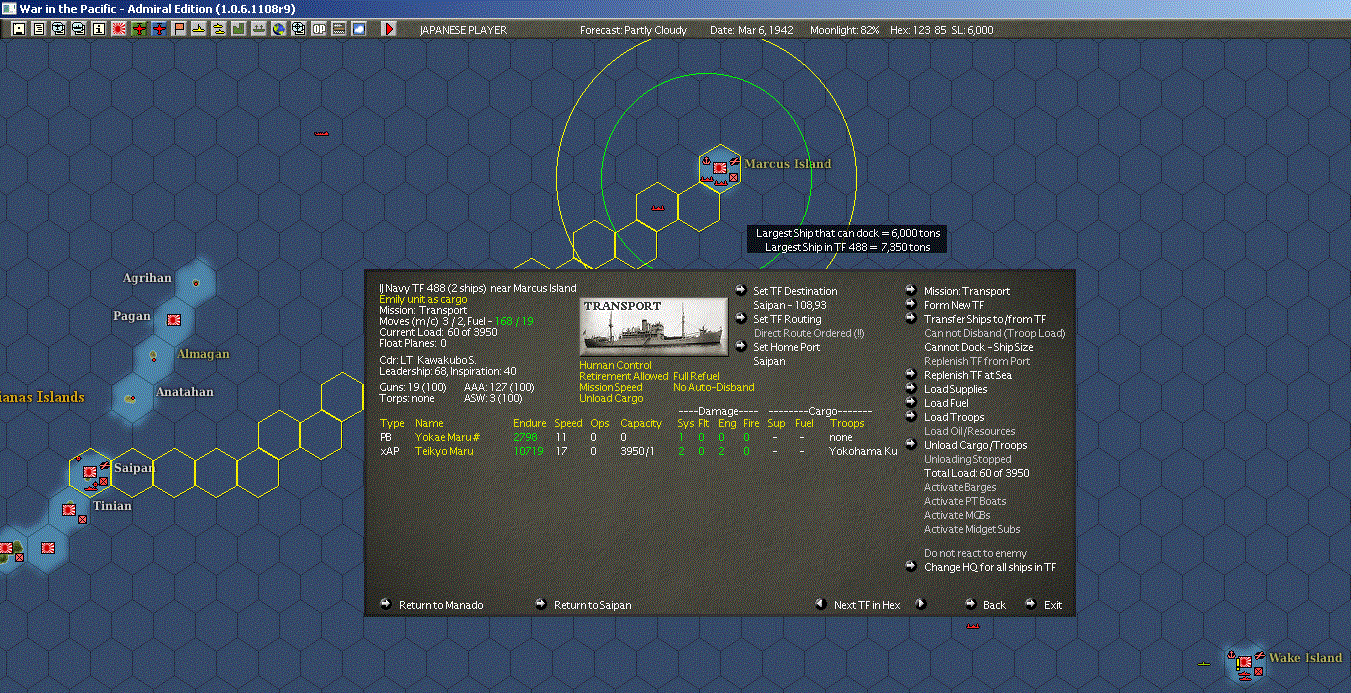
Task: Click the information 'i' toolbar icon
Action: (x=98, y=29)
